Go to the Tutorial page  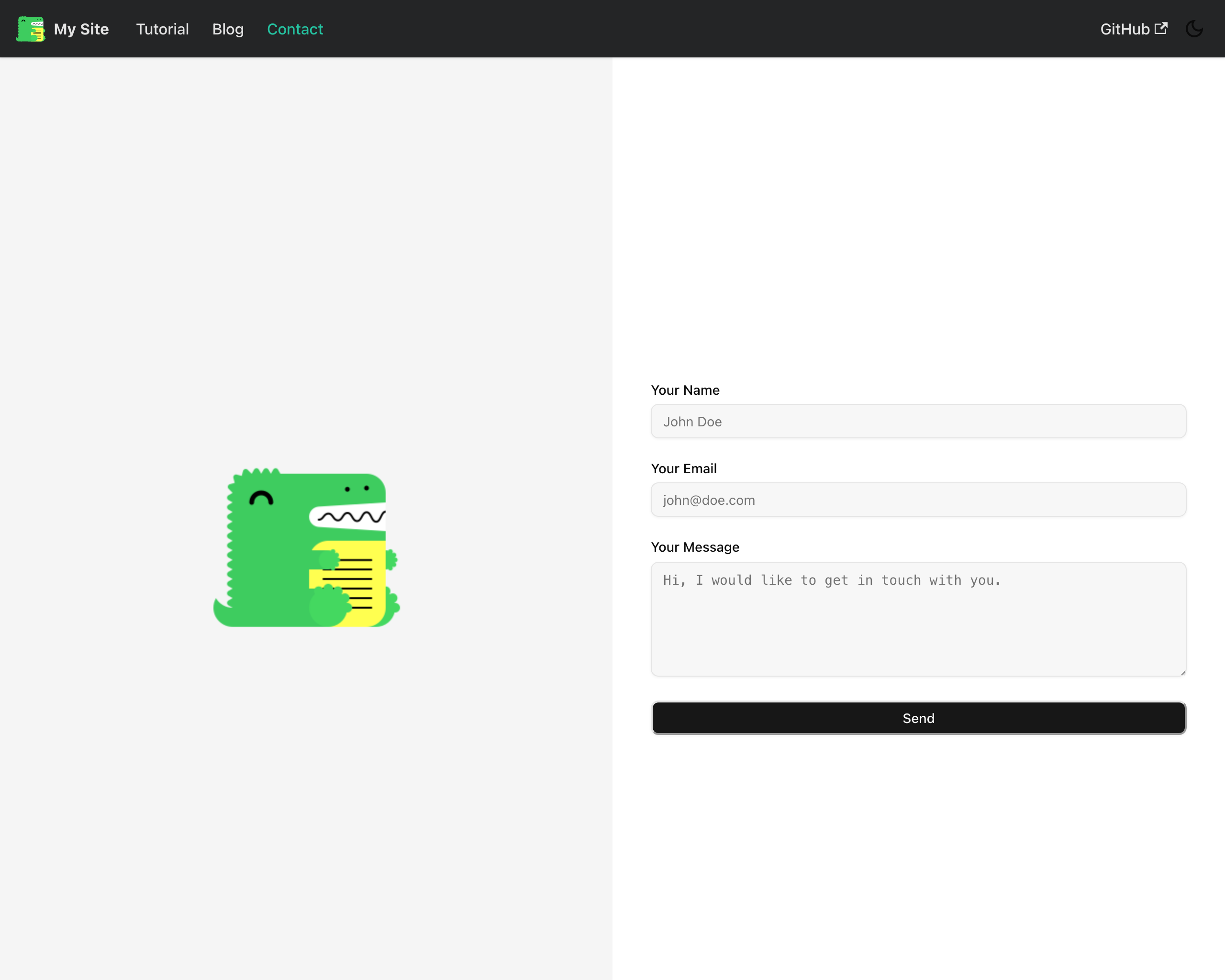coord(162,29)
